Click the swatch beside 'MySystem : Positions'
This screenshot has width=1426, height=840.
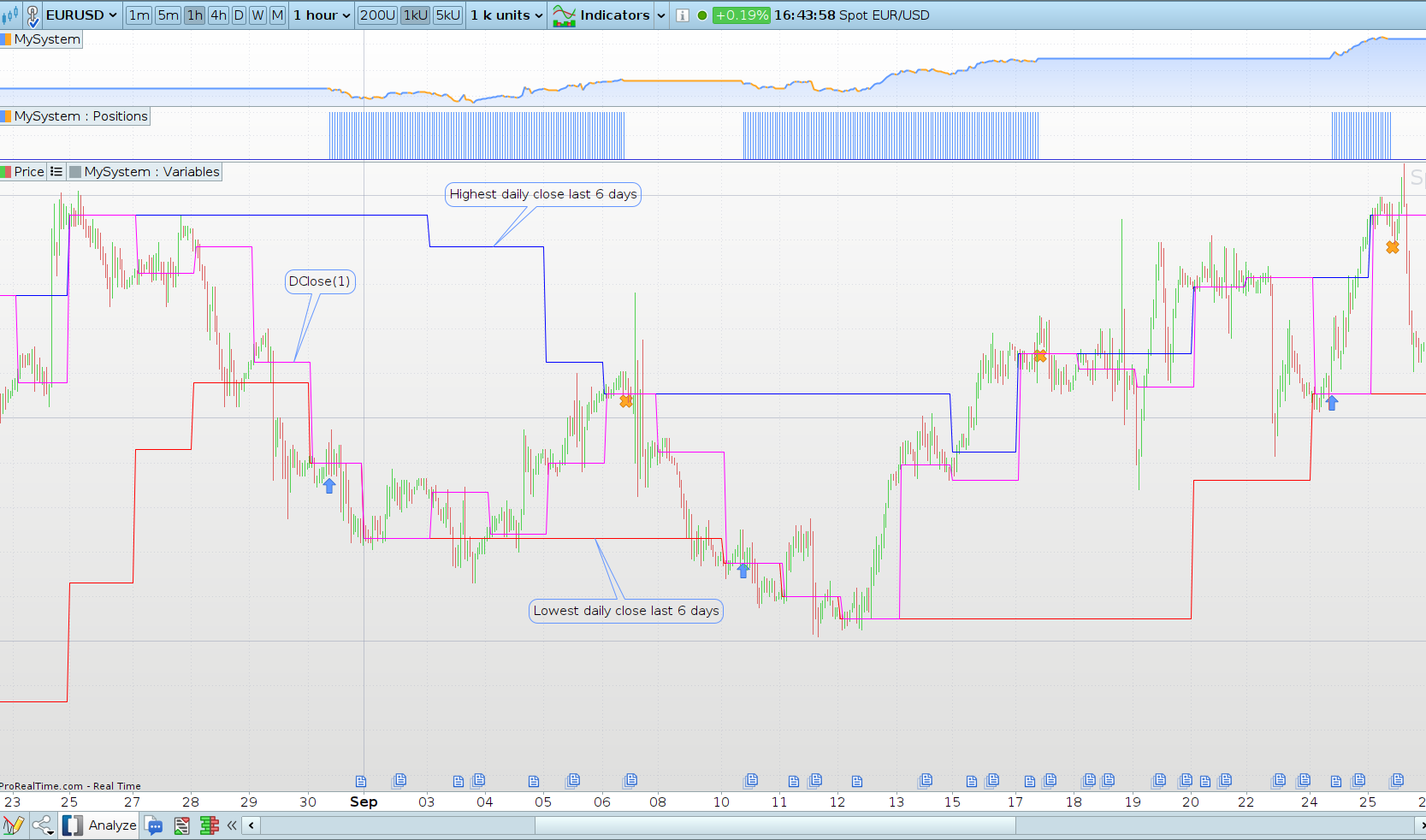click(x=6, y=116)
